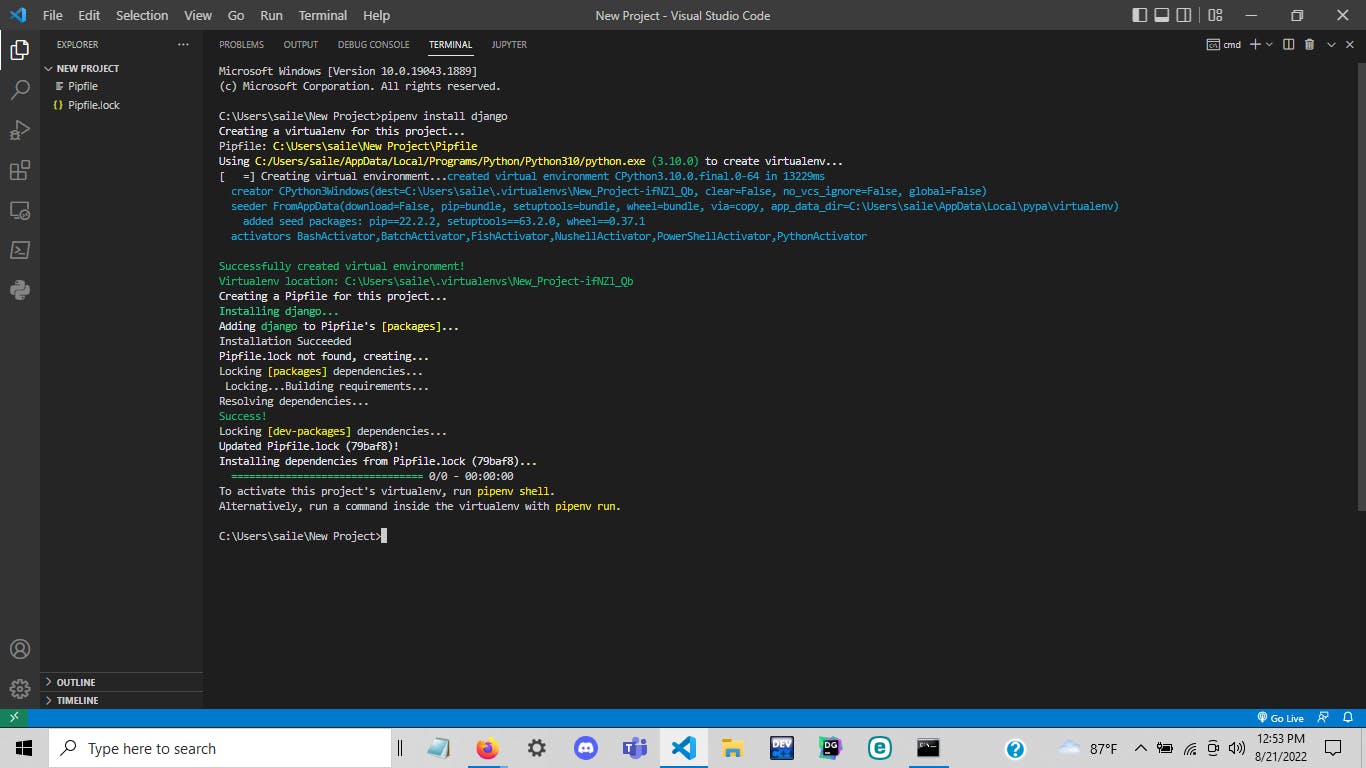Open the Remote Explorer view
This screenshot has height=768, width=1366.
coord(19,210)
